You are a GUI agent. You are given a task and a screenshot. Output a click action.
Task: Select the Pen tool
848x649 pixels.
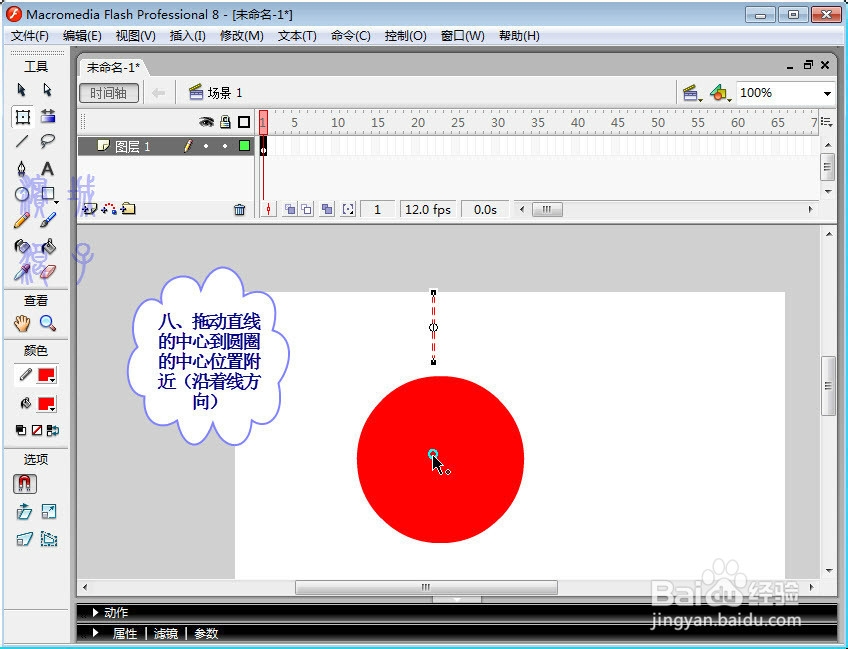pos(22,169)
